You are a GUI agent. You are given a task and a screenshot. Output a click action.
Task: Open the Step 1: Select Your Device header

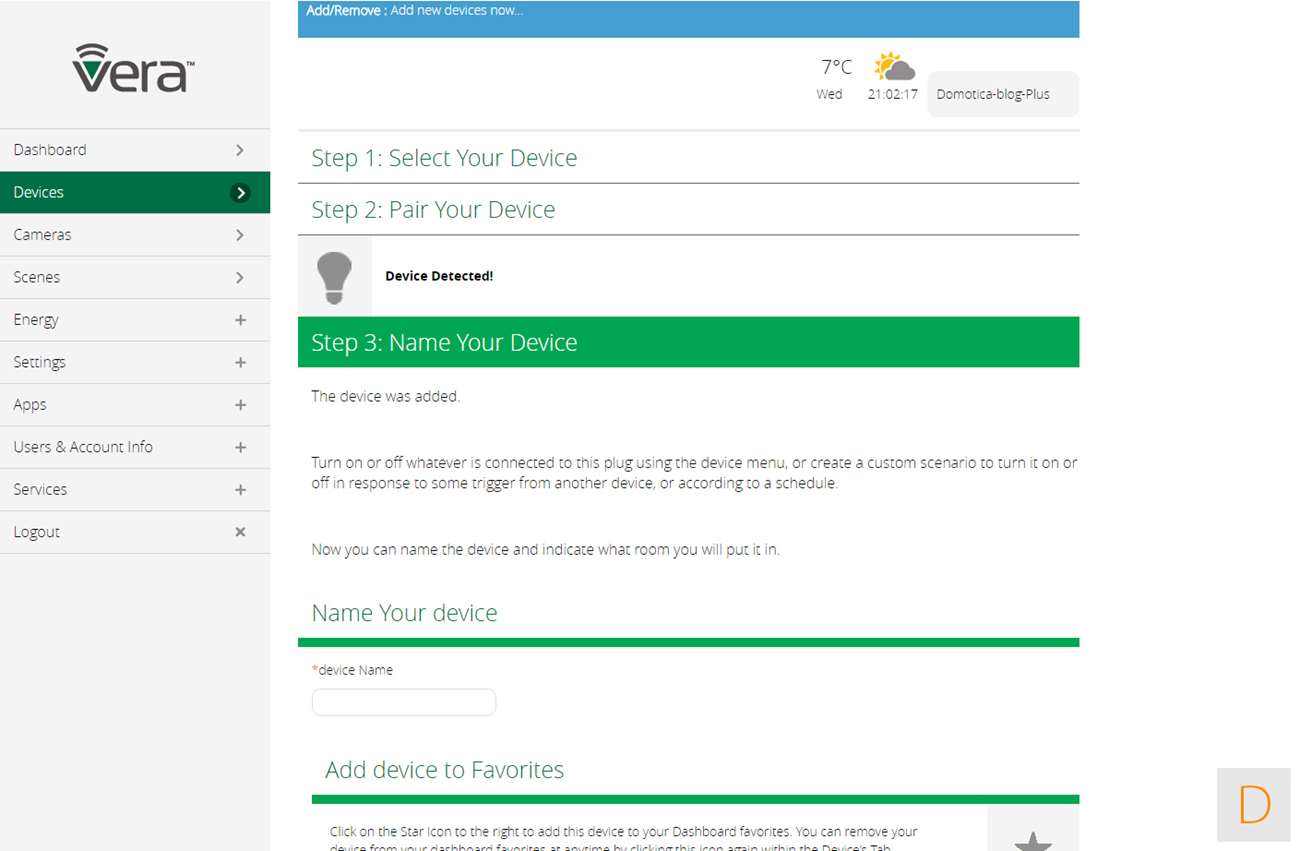(x=444, y=158)
